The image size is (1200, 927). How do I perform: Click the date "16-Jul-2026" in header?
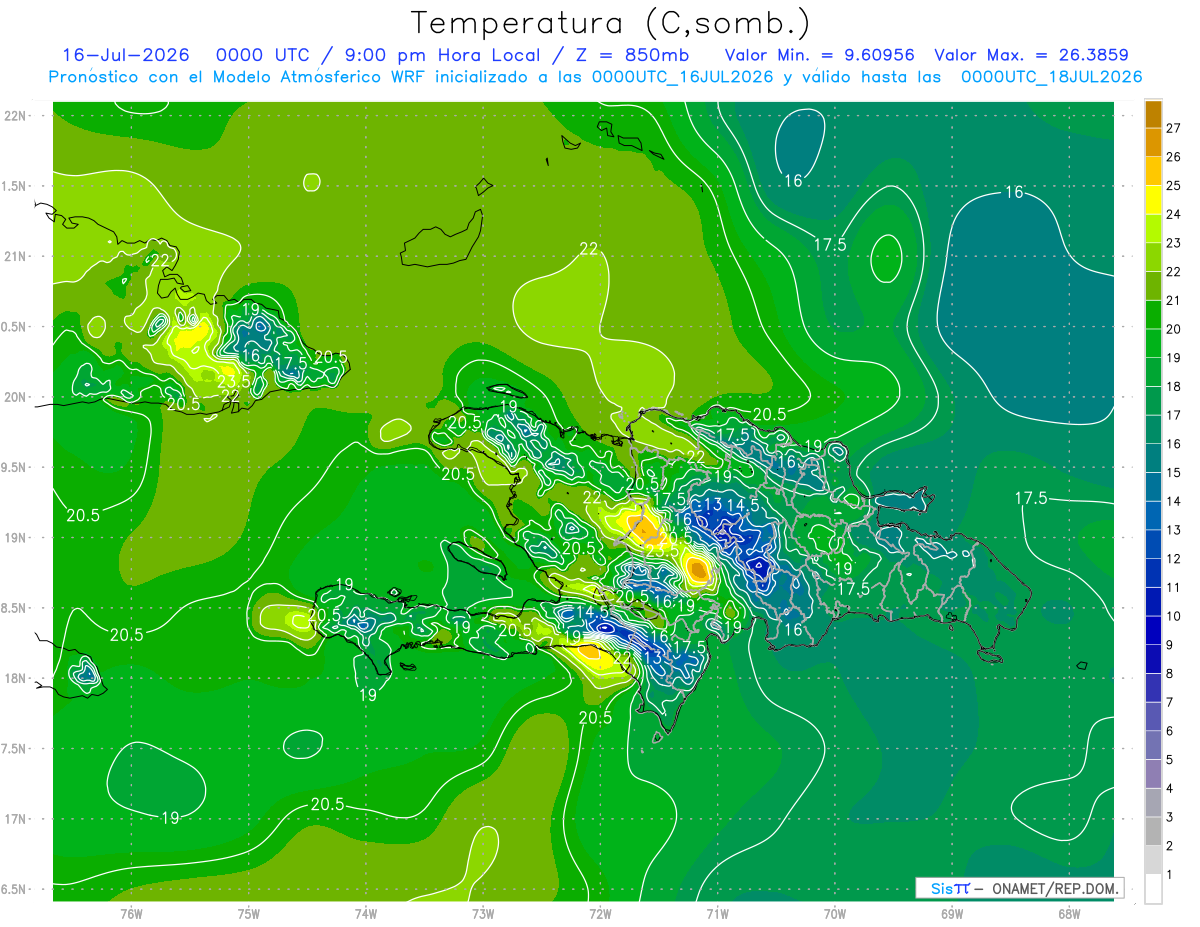click(x=128, y=55)
